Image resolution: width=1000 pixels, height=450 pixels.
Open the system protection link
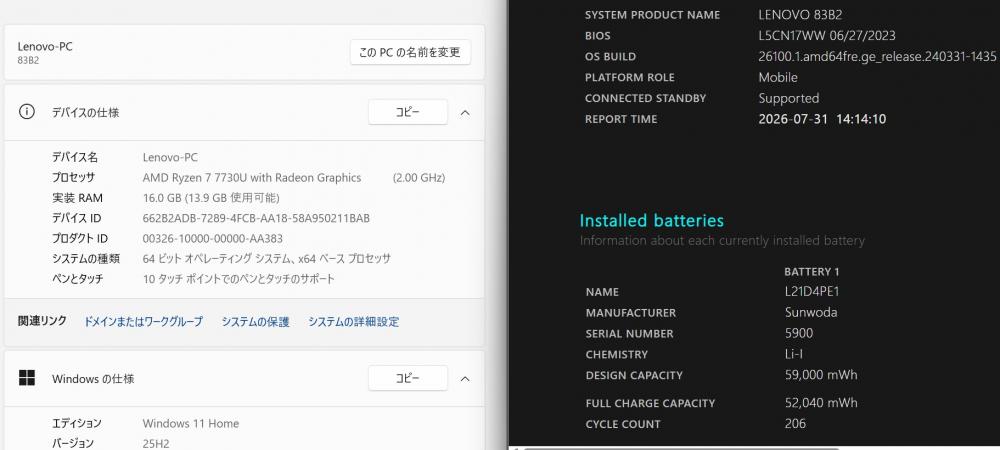coord(256,322)
